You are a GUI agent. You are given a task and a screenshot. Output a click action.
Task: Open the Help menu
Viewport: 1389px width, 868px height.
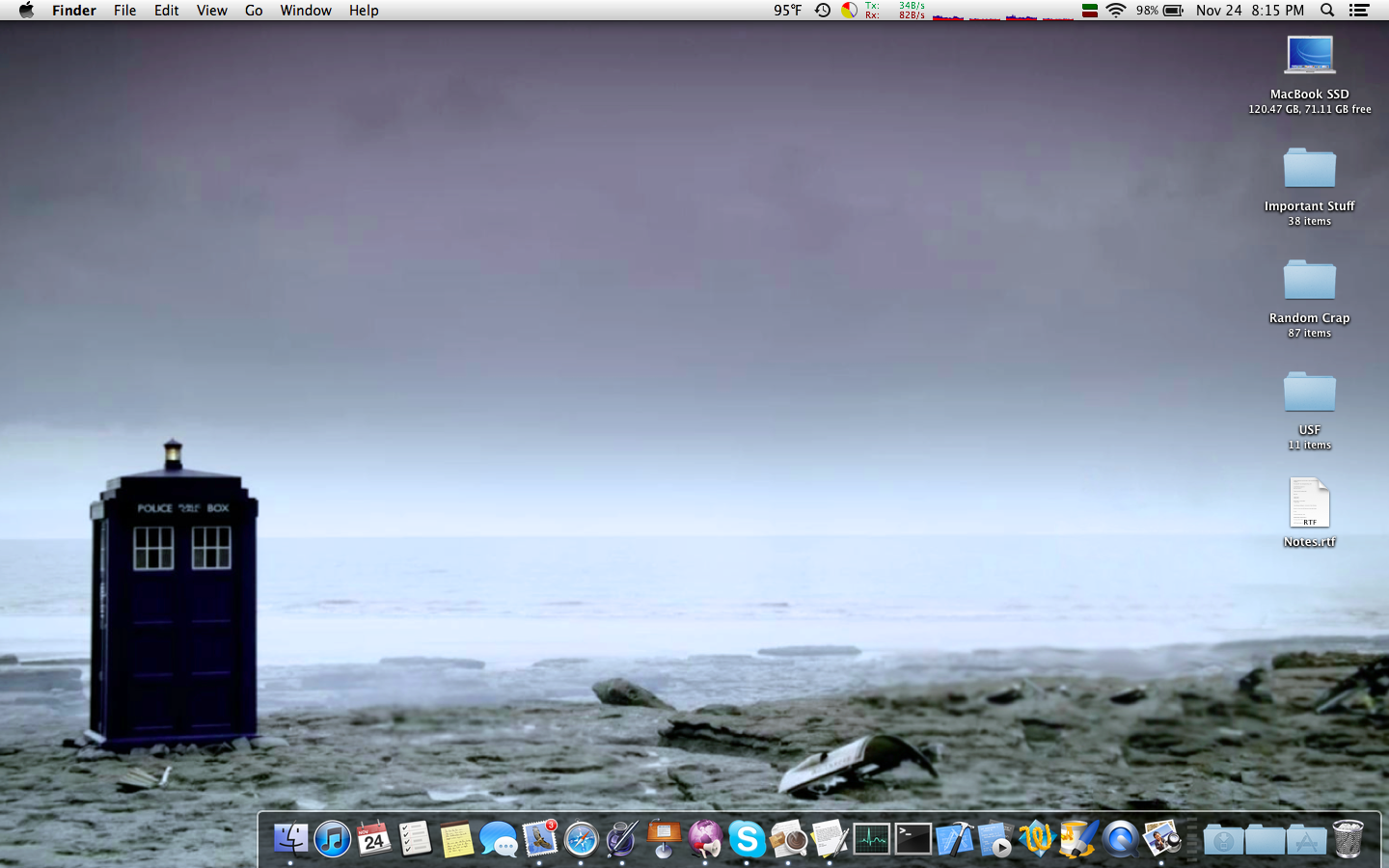pos(364,10)
